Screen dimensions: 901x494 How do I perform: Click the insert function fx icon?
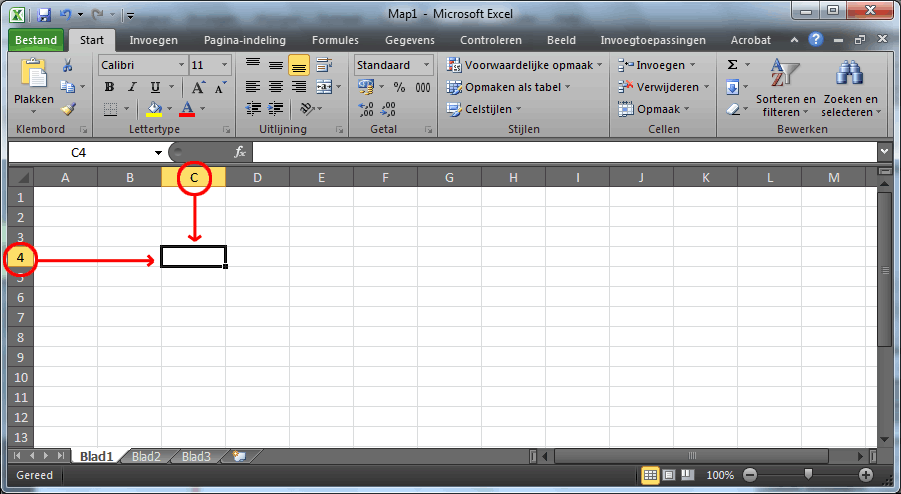240,152
